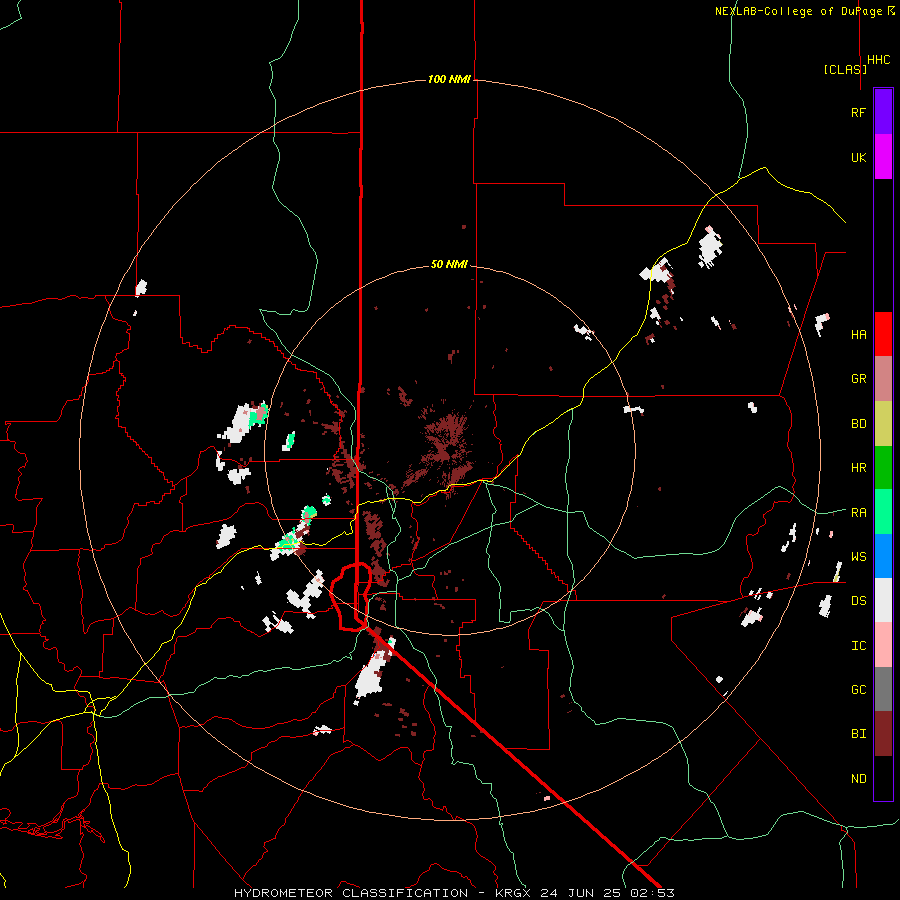
Task: Click the ND black legend swatch
Action: pyautogui.click(x=883, y=778)
